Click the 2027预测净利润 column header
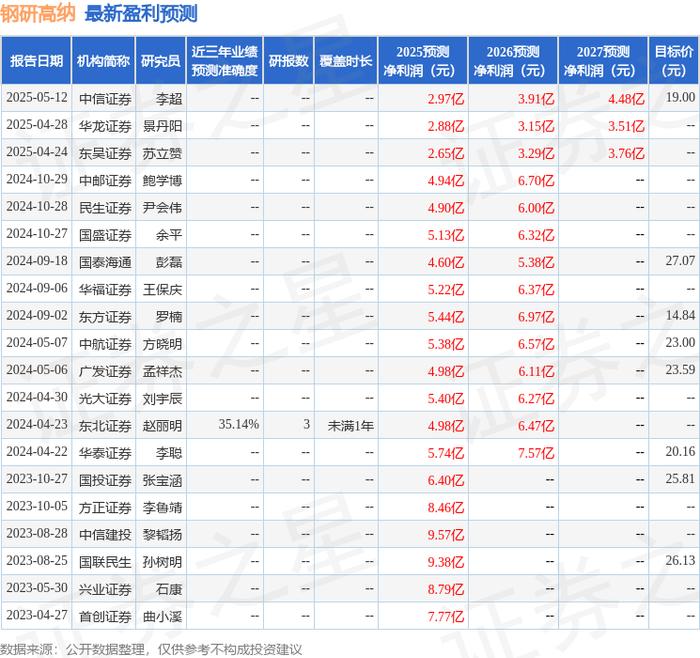The width and height of the screenshot is (700, 658). point(603,61)
